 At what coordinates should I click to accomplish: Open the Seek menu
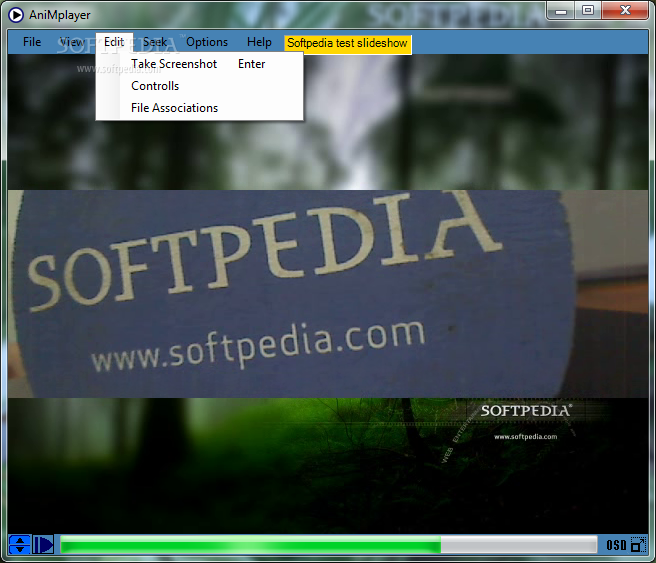pyautogui.click(x=155, y=42)
